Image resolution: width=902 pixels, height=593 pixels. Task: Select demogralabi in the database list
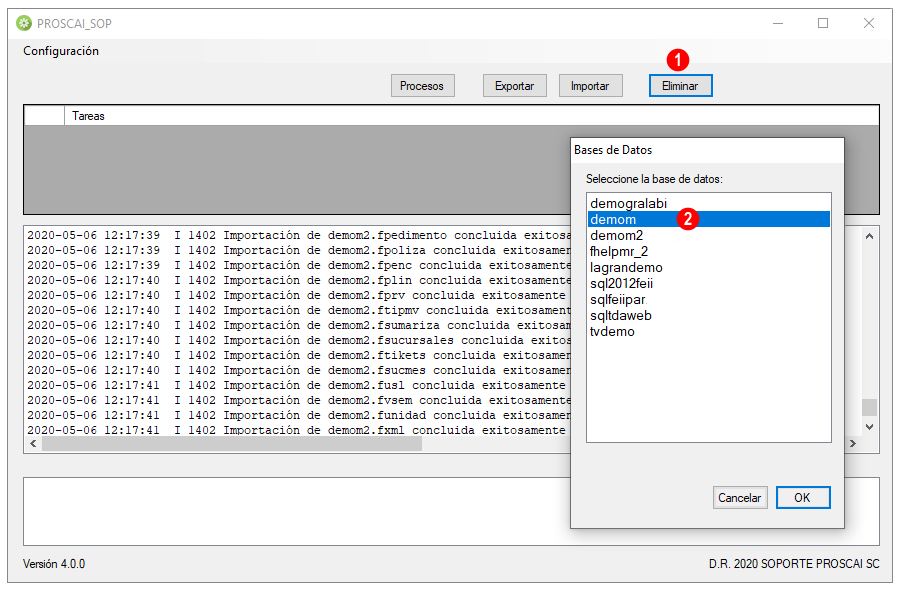(x=709, y=204)
